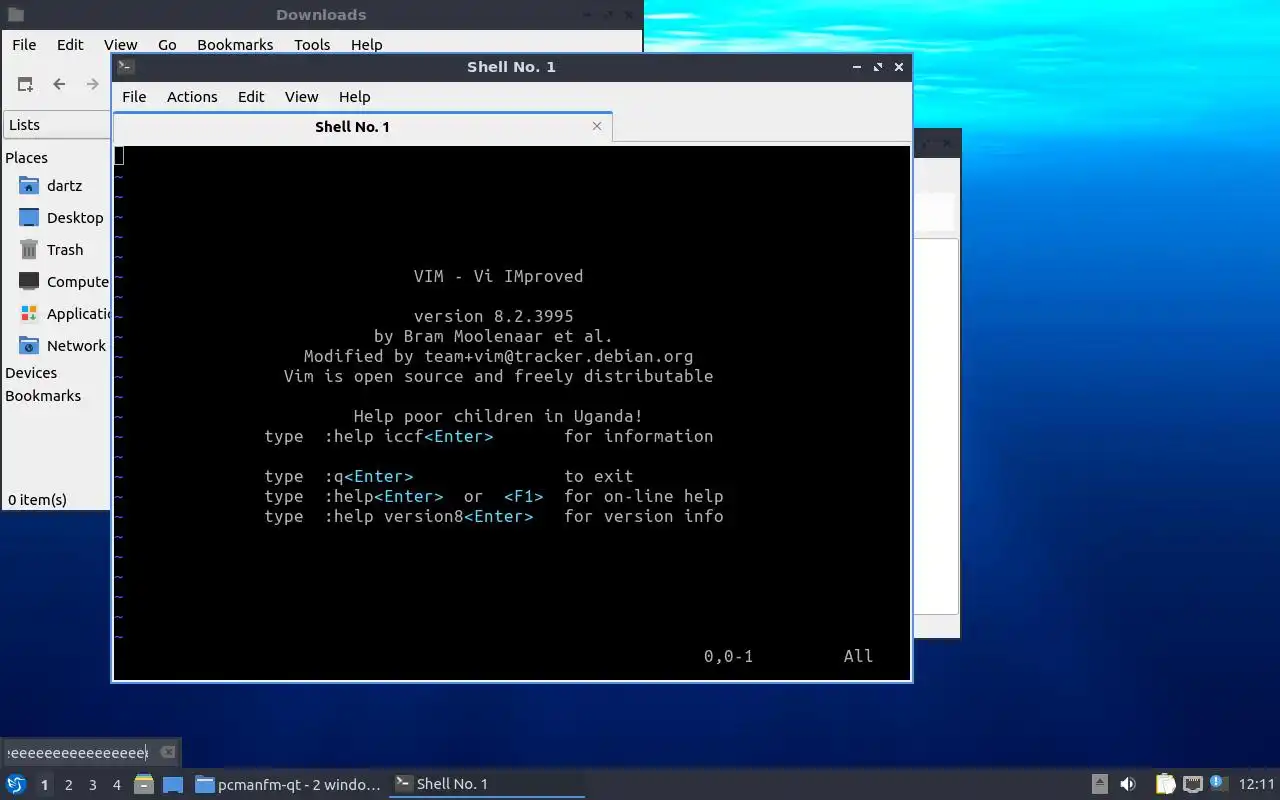The width and height of the screenshot is (1280, 800).
Task: Open the update notification tray icon
Action: 1218,783
